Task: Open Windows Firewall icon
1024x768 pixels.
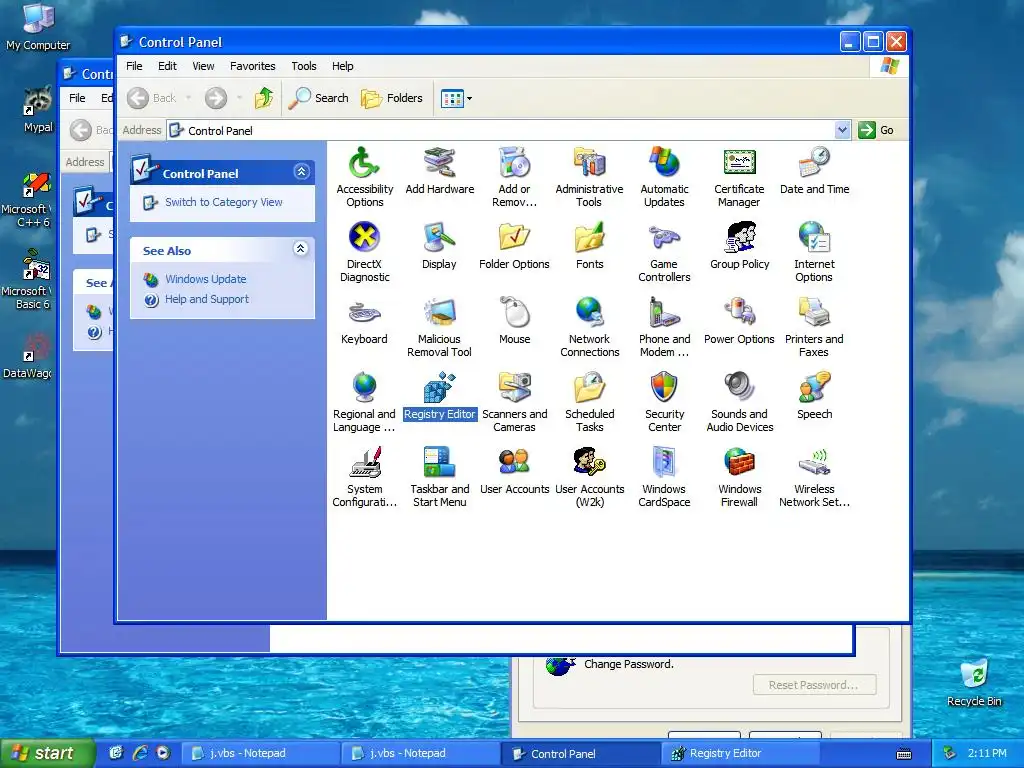Action: tap(739, 477)
